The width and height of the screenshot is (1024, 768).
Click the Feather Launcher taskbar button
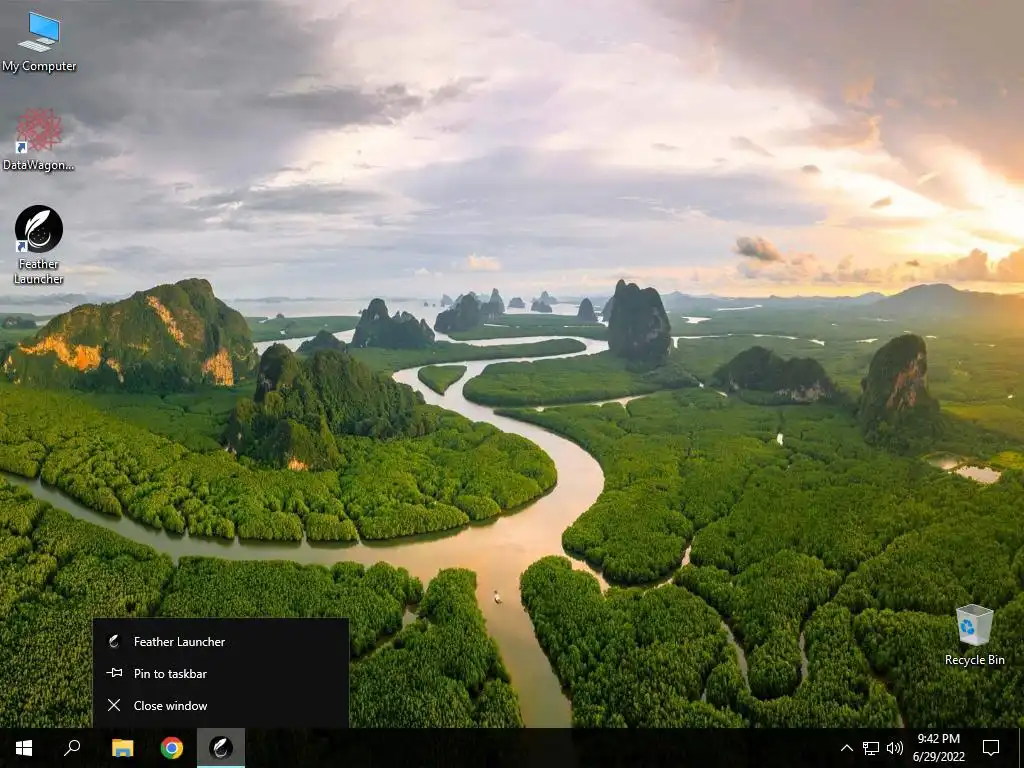(221, 748)
